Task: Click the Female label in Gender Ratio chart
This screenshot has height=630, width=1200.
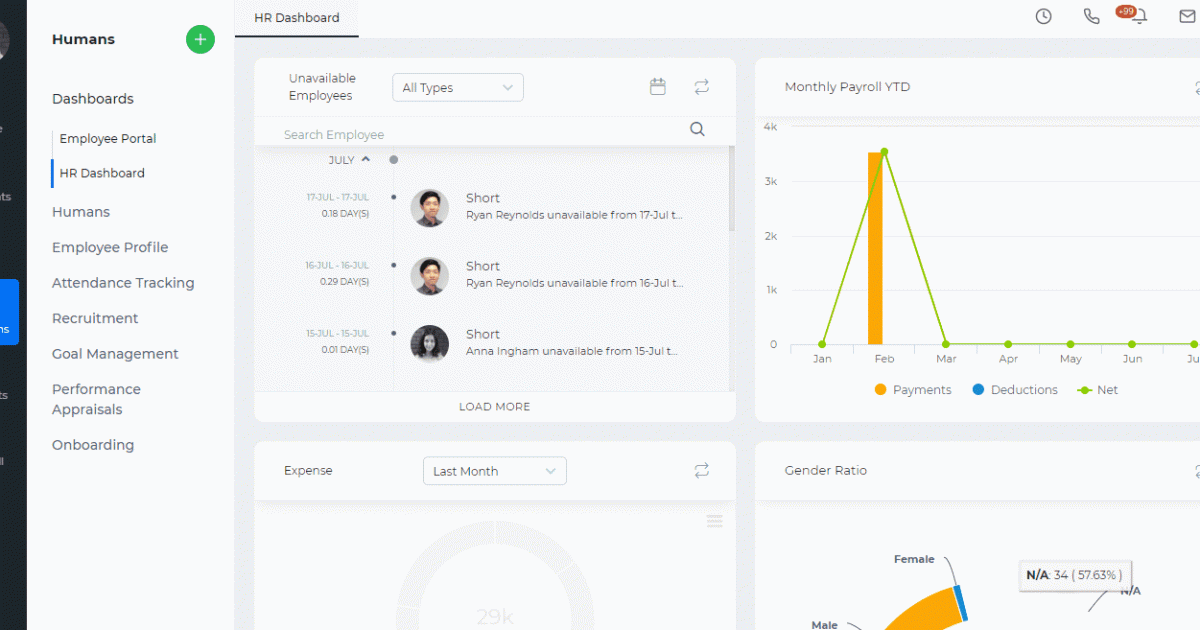Action: tap(914, 559)
